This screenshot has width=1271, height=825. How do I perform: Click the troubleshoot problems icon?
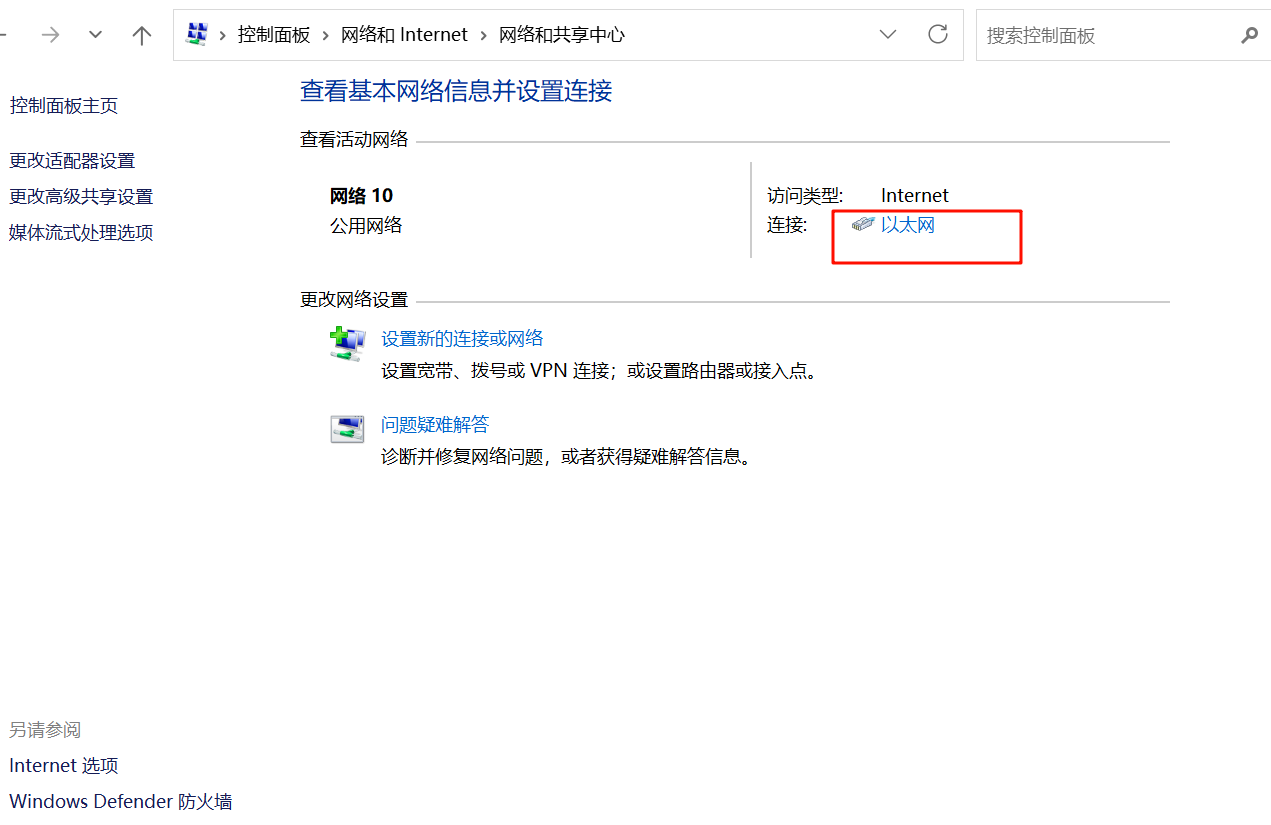point(347,428)
